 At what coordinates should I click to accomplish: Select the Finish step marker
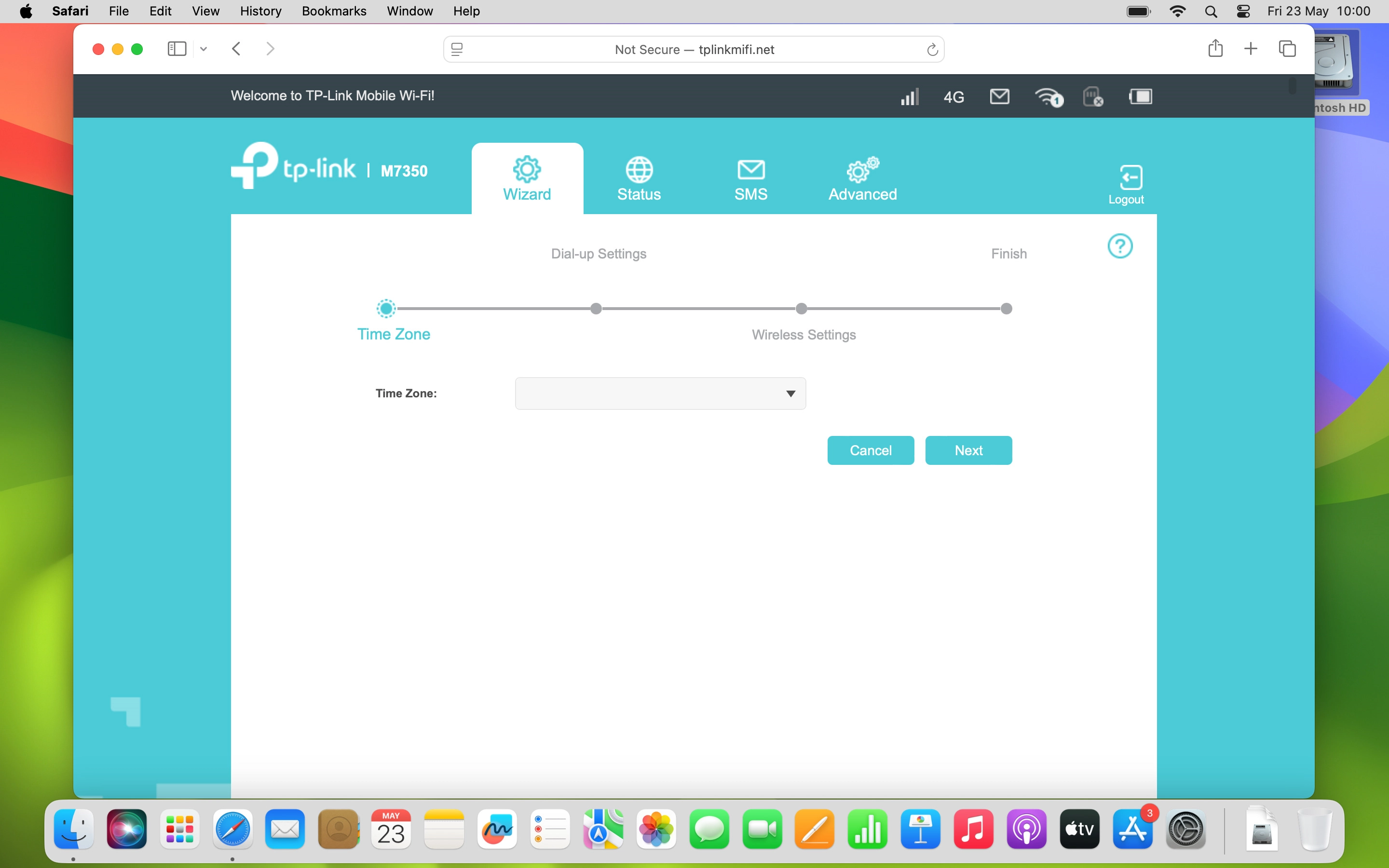point(1007,308)
